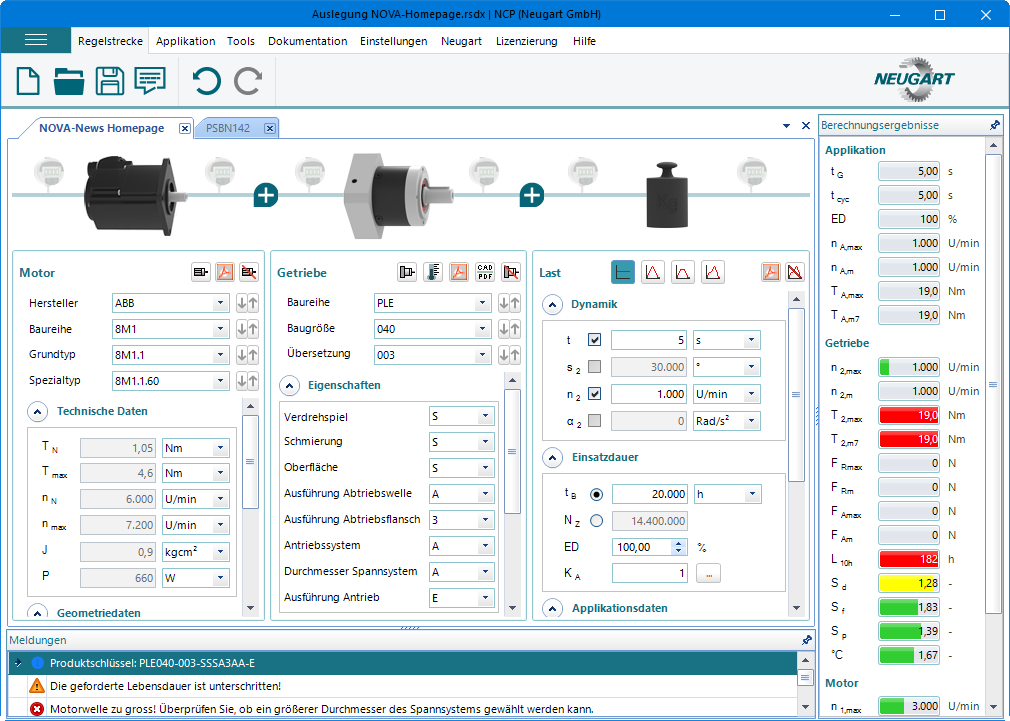Pin the Meldungen panel

pyautogui.click(x=806, y=640)
